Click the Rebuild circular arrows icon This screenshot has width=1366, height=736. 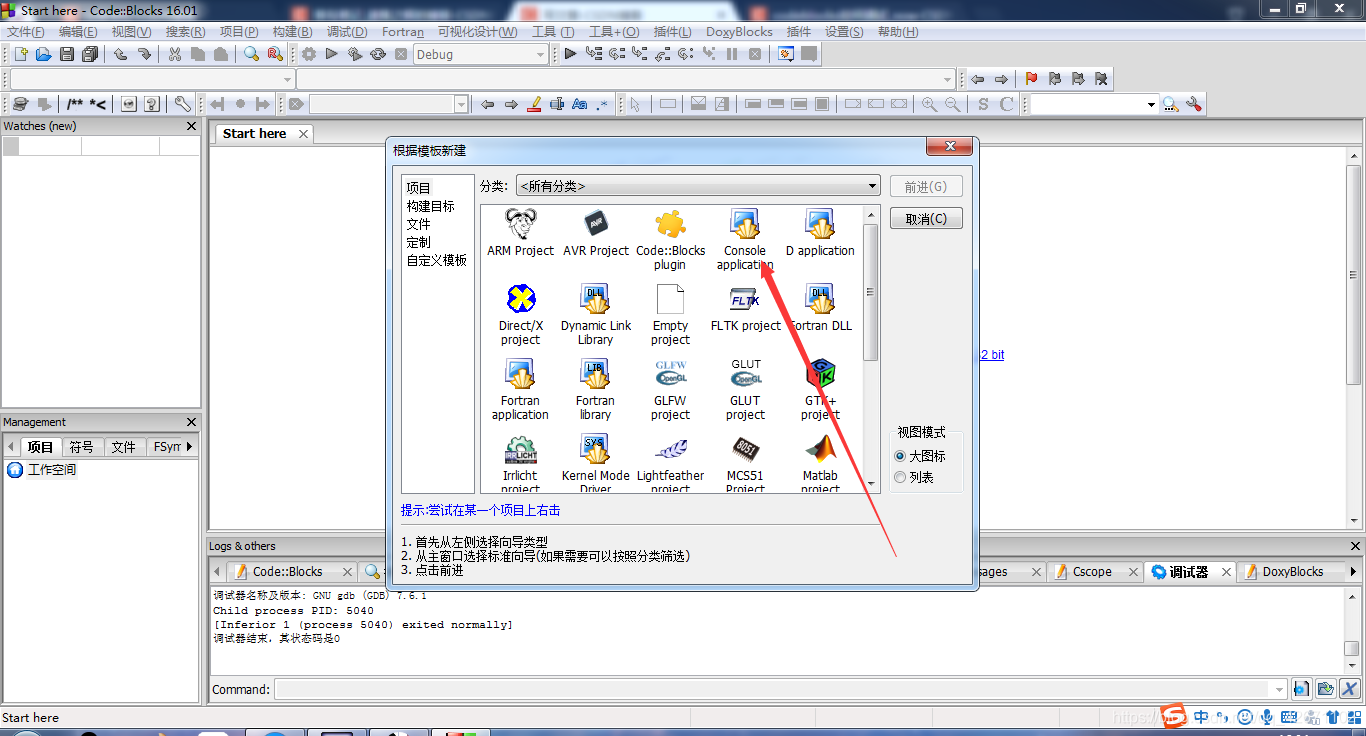click(378, 54)
